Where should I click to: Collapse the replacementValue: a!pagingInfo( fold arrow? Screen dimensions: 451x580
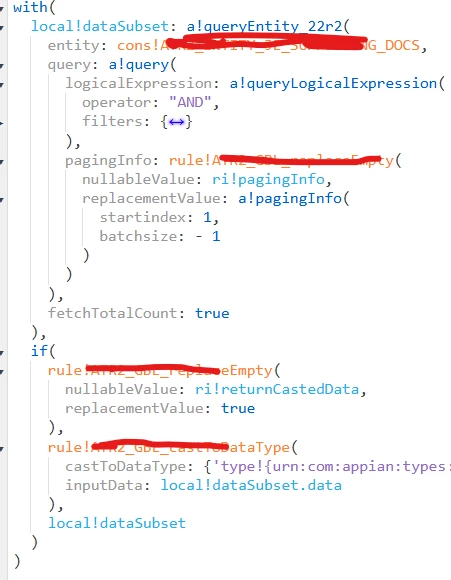click(2, 200)
